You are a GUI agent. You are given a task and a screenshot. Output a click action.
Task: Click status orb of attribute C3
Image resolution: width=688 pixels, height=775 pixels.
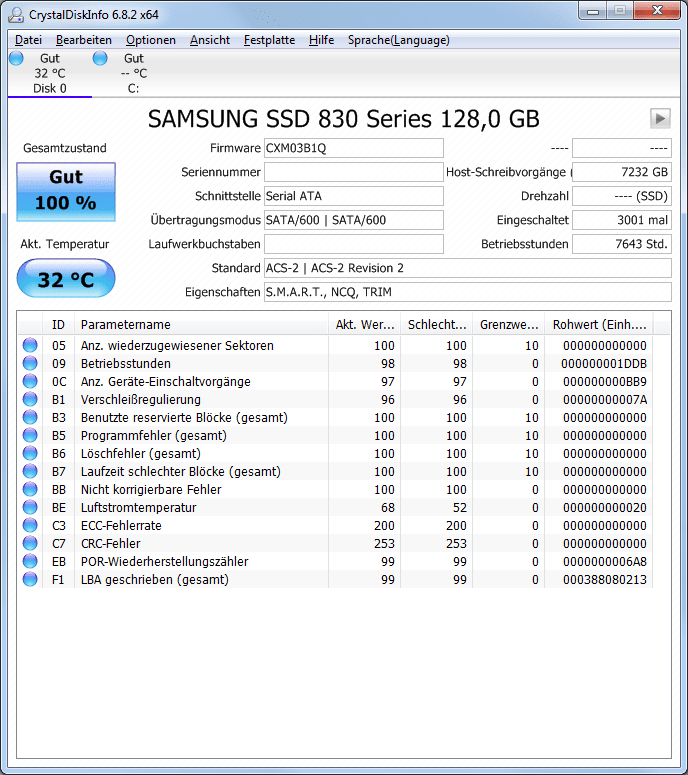coord(30,525)
